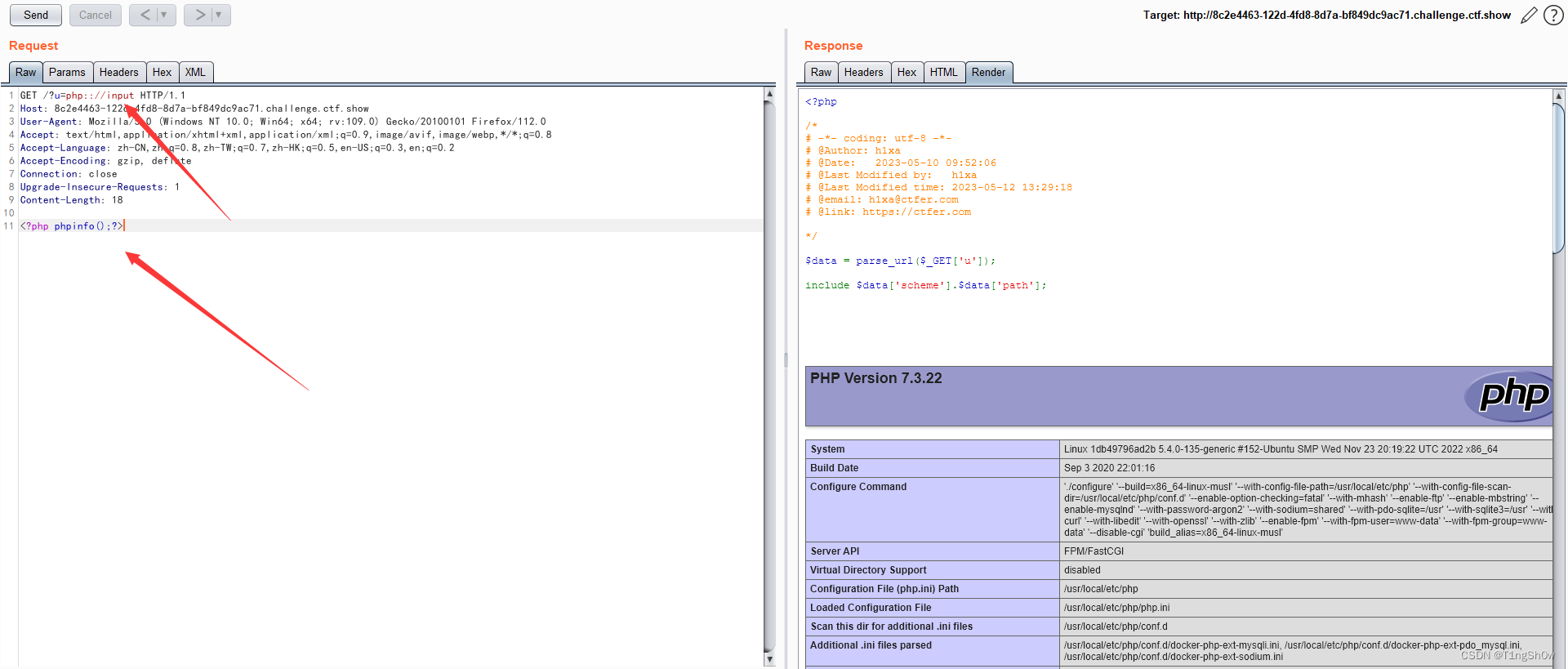Image resolution: width=1568 pixels, height=669 pixels.
Task: Click the Additional .ini files parsed label
Action: click(871, 645)
